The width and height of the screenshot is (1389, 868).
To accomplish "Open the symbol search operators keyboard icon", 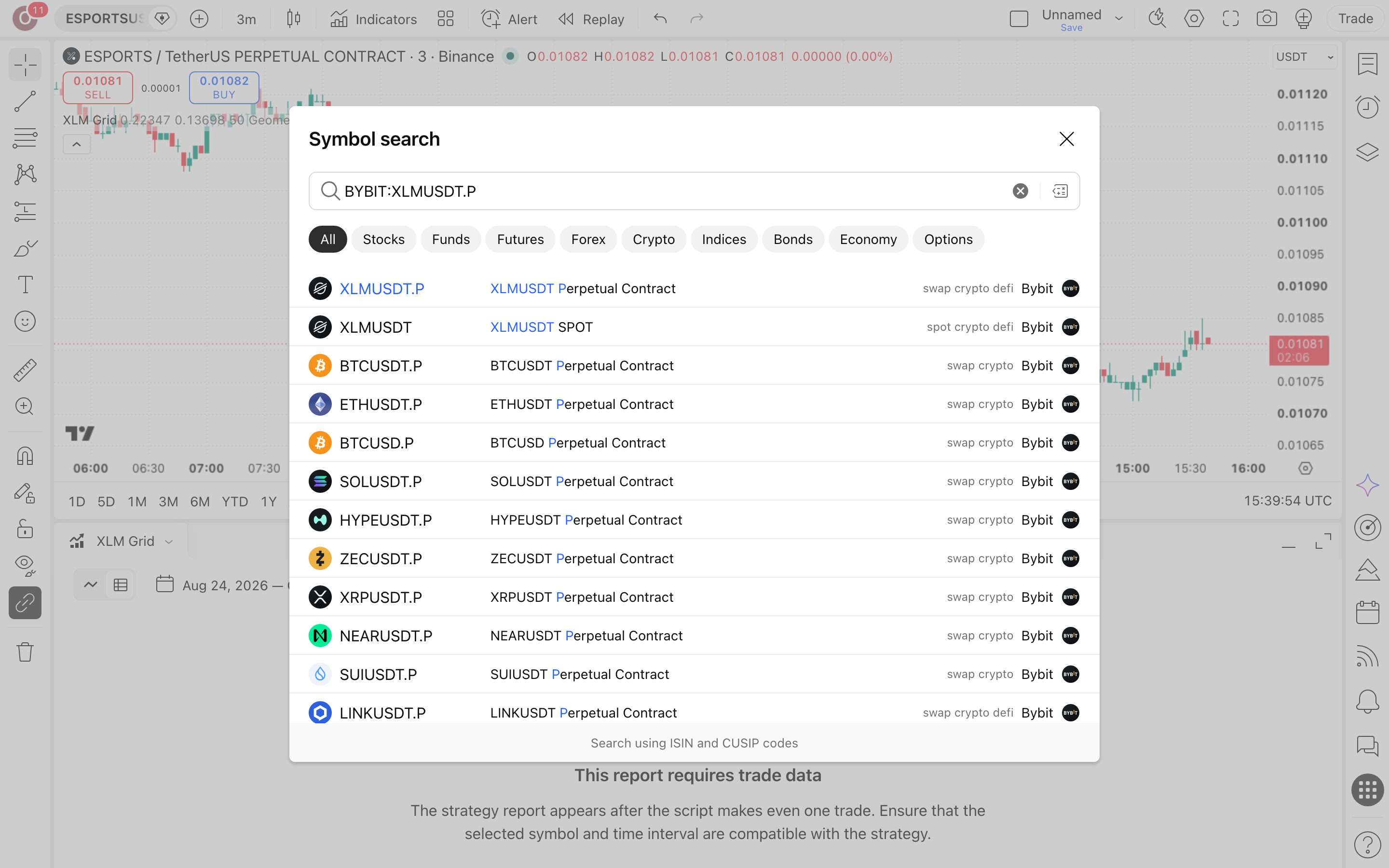I will point(1060,191).
